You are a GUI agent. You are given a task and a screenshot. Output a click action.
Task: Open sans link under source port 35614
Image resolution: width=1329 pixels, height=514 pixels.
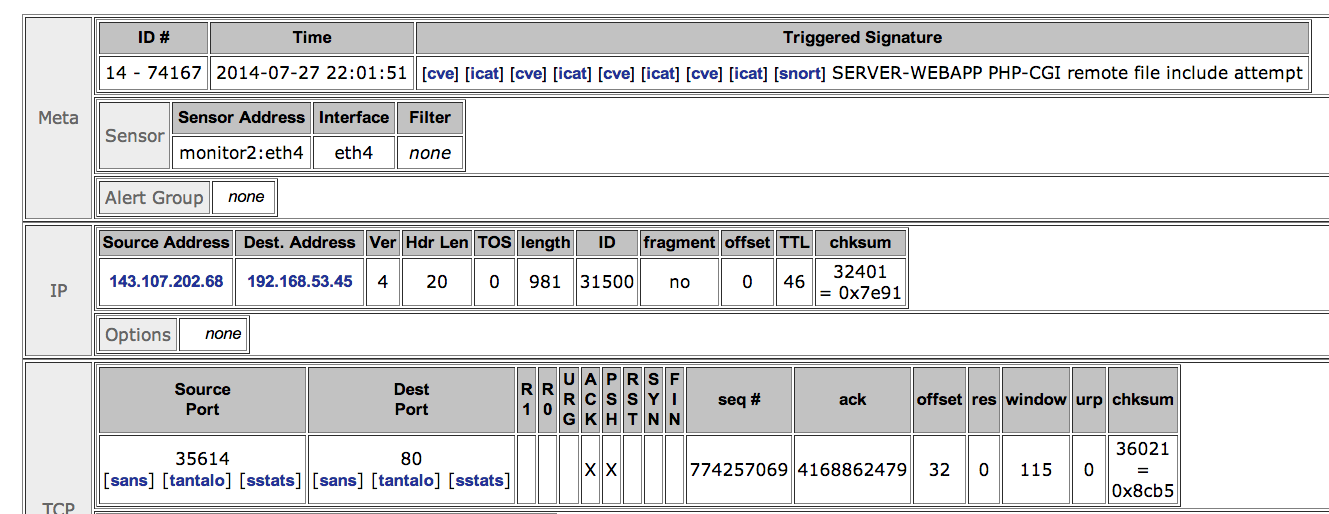[x=129, y=481]
